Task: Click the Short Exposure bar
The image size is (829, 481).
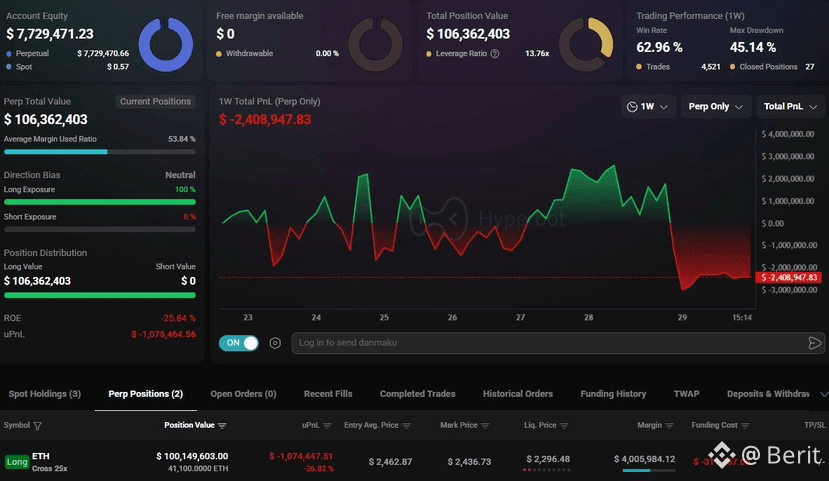Action: click(99, 229)
